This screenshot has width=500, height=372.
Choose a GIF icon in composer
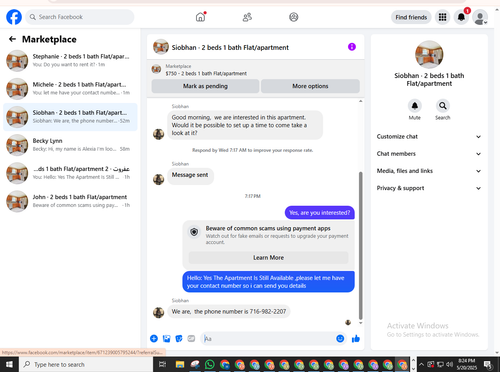pyautogui.click(x=191, y=339)
